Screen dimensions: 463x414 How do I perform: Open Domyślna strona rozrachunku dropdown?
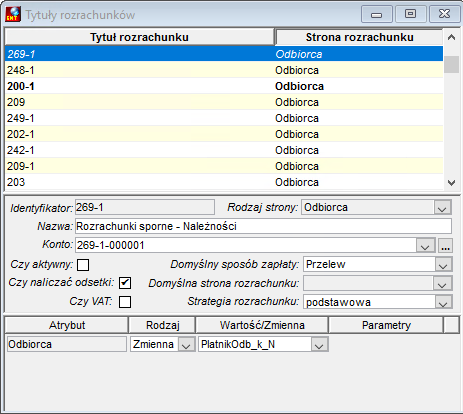click(442, 284)
